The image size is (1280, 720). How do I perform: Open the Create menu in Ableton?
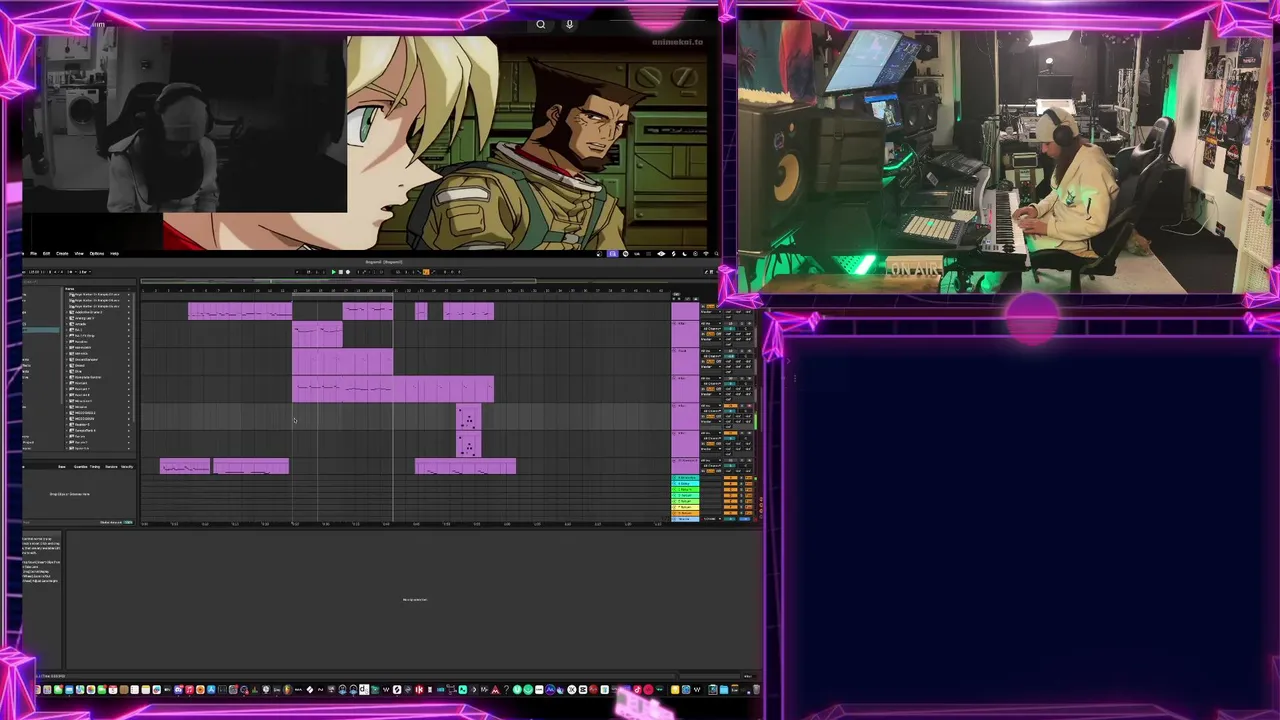62,253
